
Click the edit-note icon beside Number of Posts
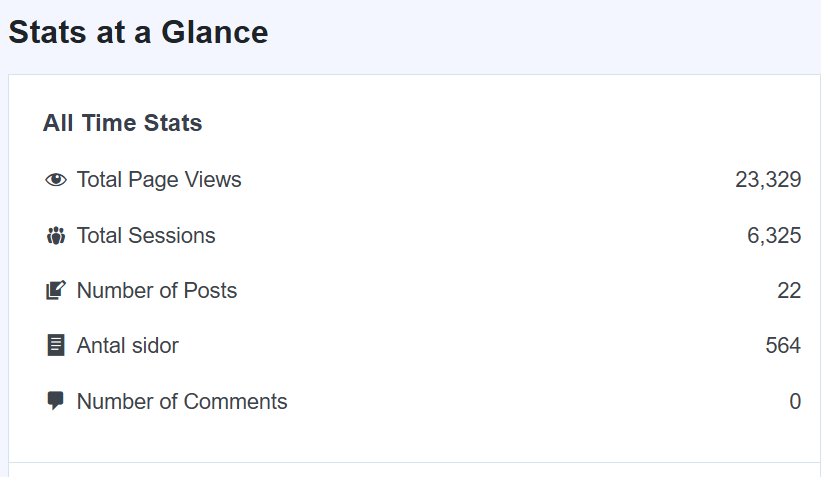point(56,291)
